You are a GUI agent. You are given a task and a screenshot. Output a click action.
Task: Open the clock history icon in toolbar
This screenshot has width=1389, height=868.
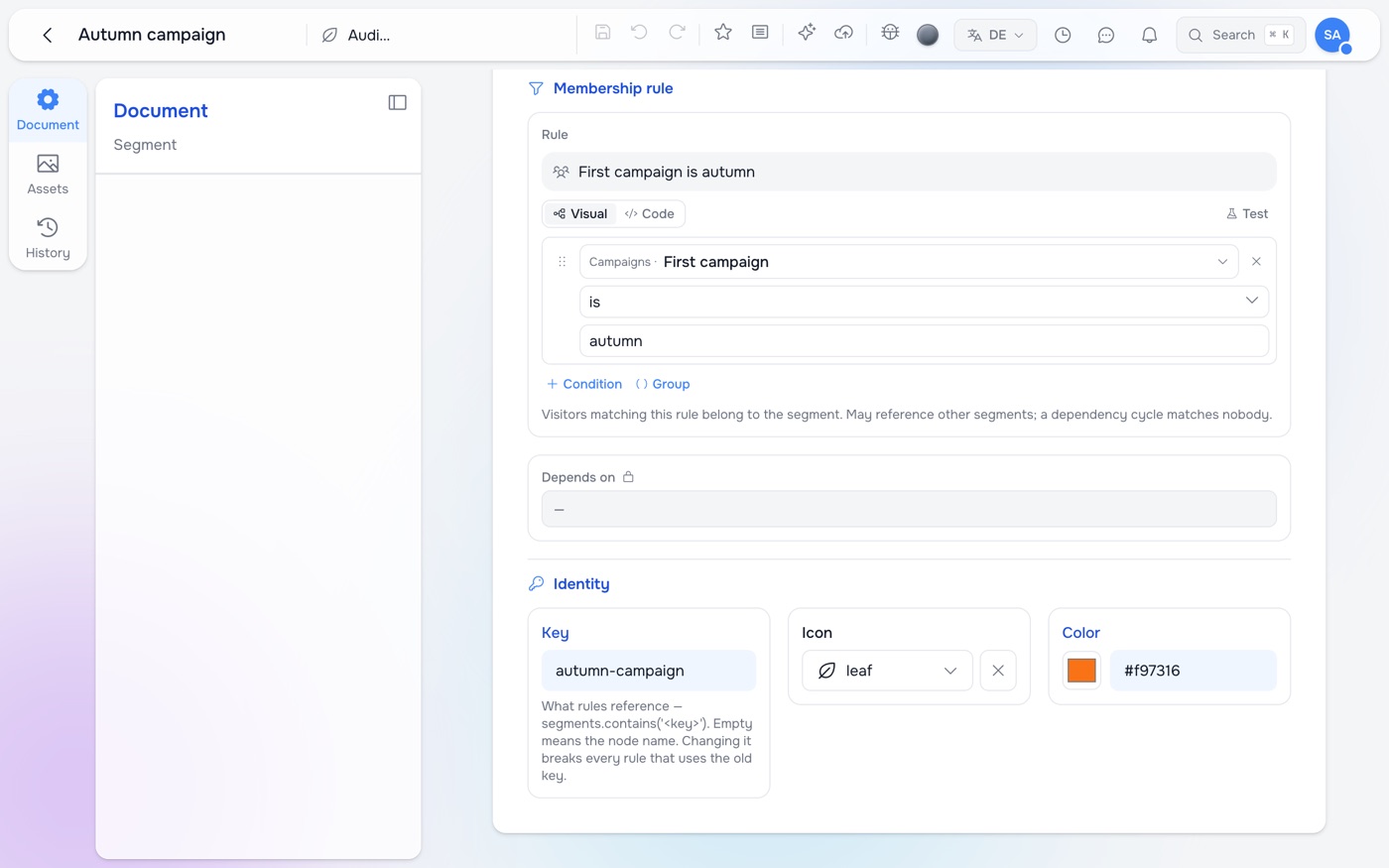pos(1063,35)
